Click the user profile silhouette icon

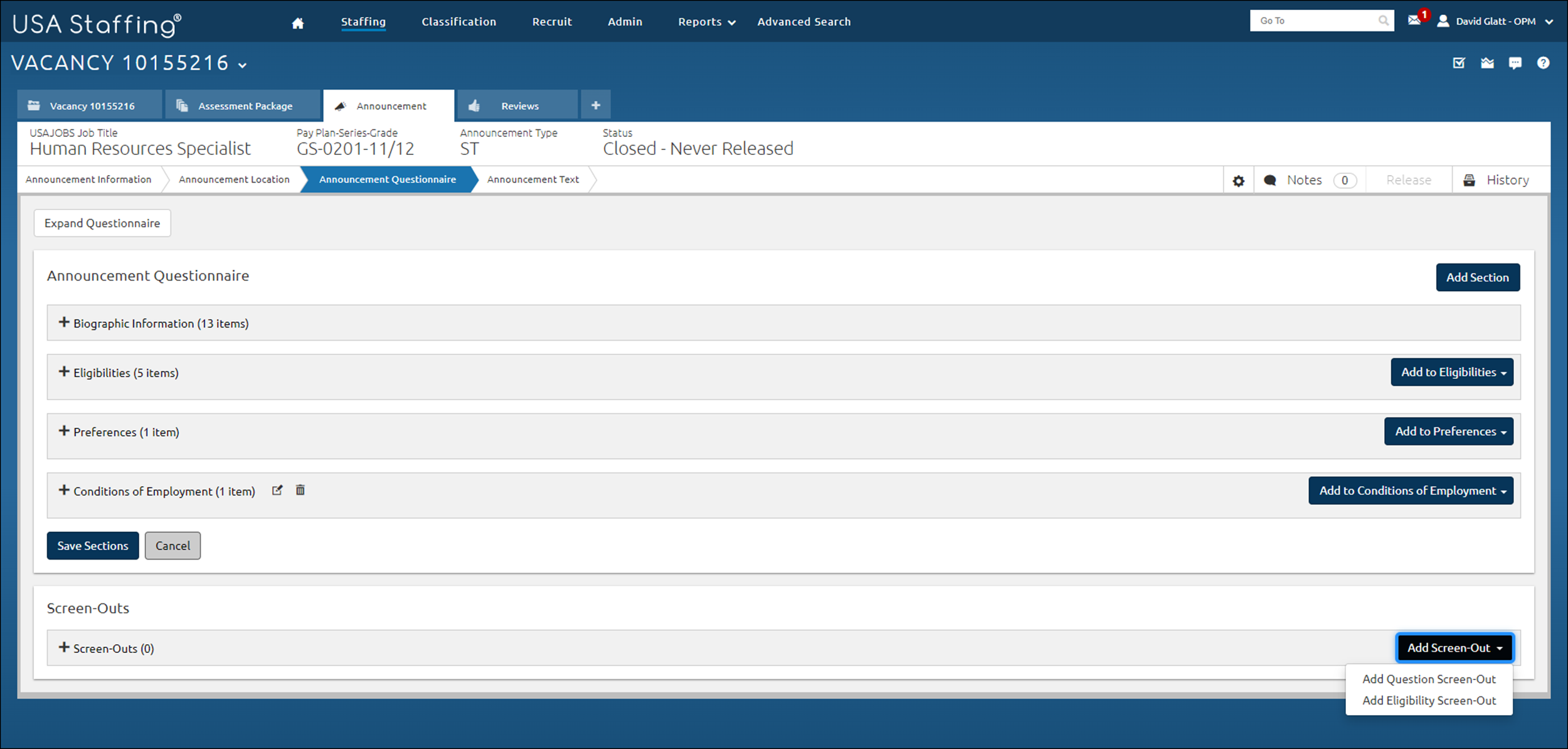[1443, 21]
